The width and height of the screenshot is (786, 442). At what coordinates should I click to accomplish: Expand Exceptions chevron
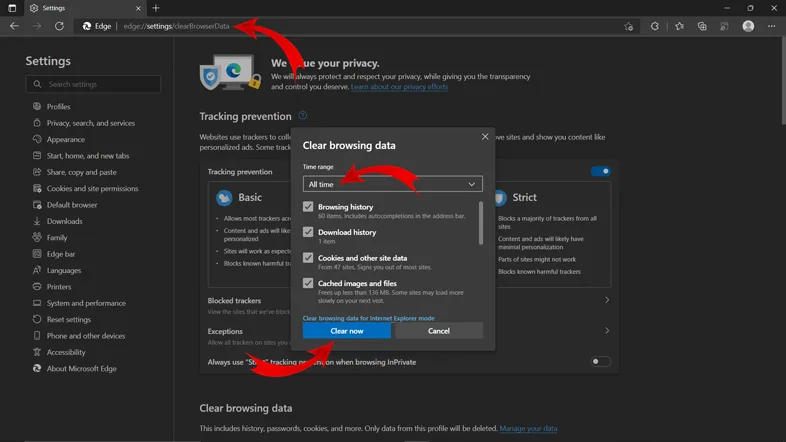click(607, 331)
